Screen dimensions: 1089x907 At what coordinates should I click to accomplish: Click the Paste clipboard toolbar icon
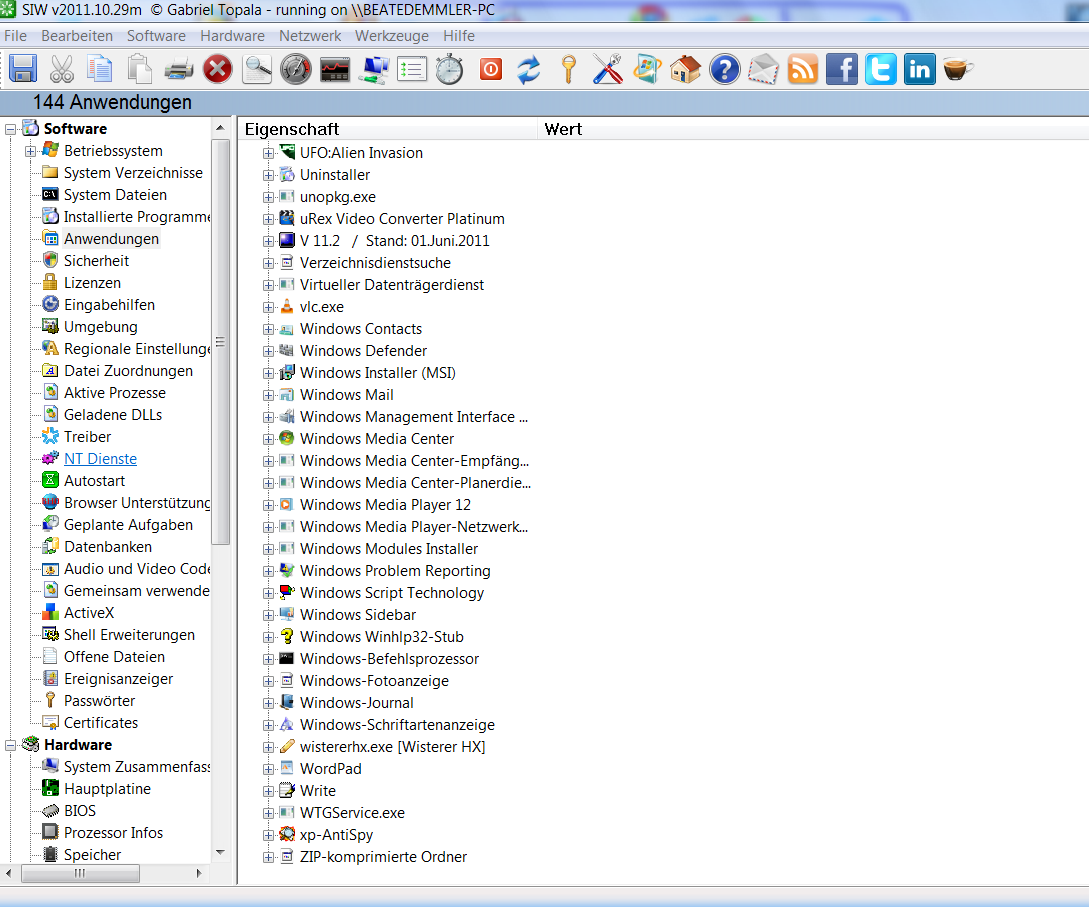coord(140,69)
